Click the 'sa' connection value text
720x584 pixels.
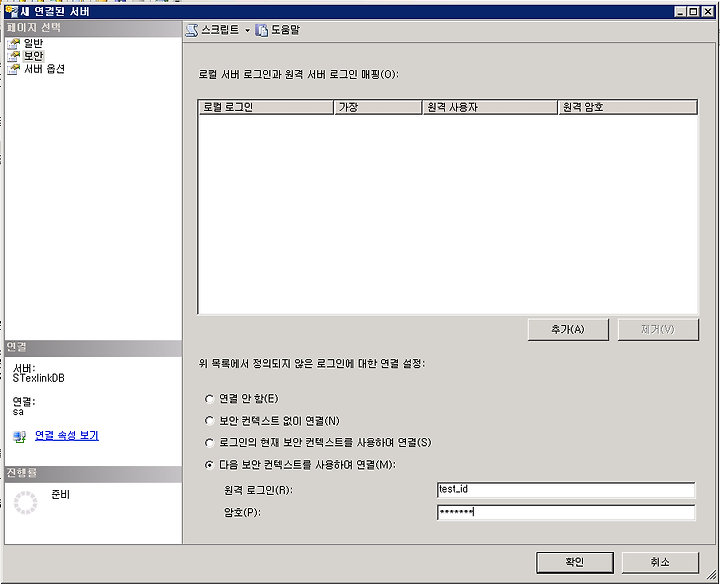18,412
